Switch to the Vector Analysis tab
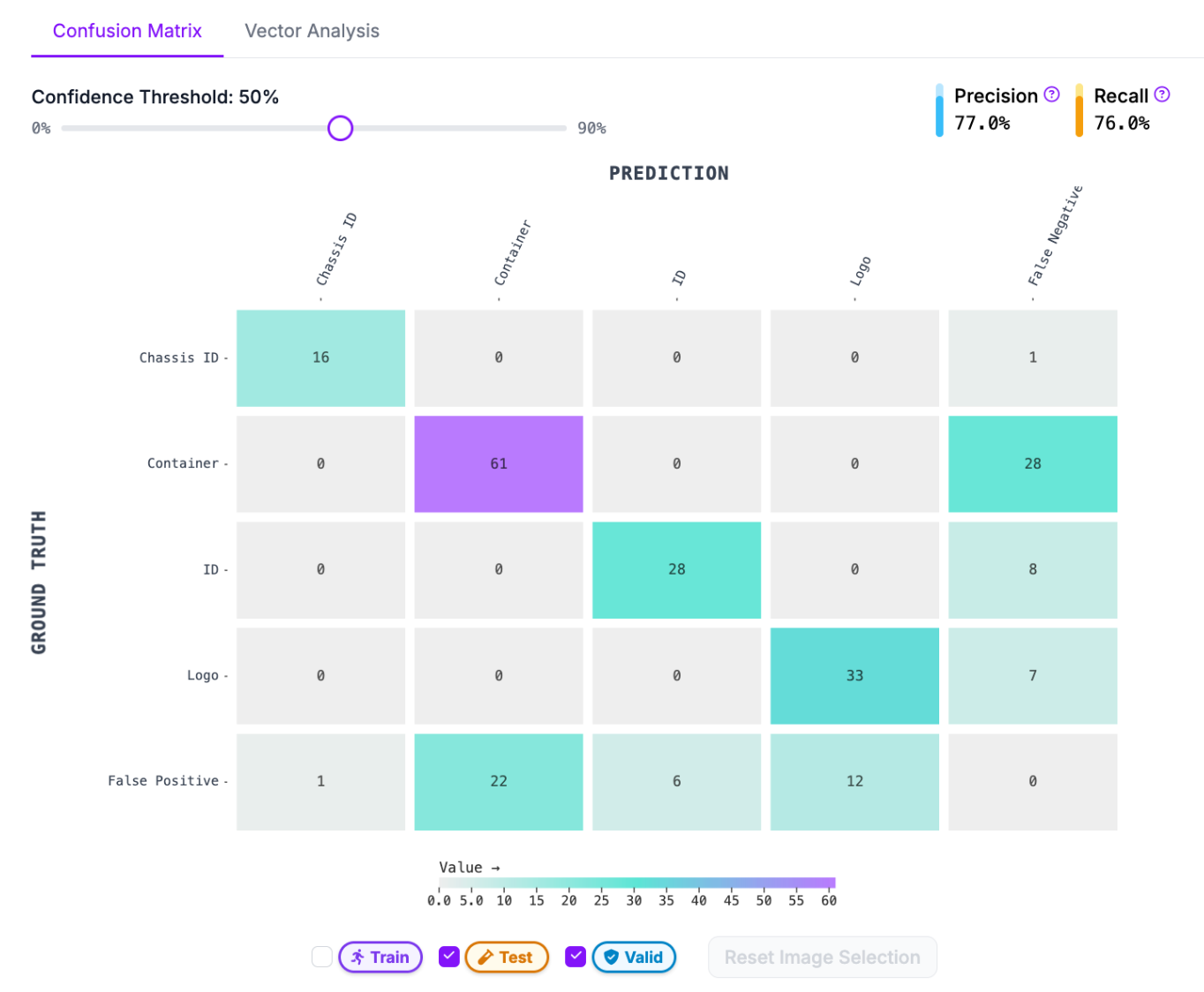 pos(312,31)
